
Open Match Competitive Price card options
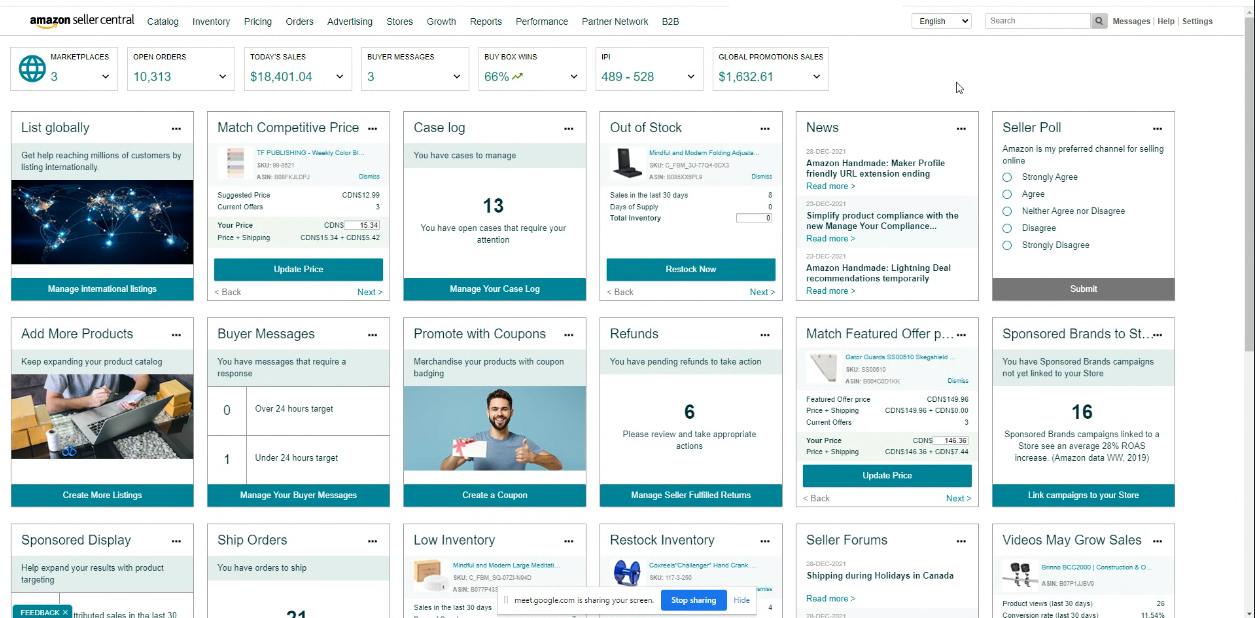[372, 128]
